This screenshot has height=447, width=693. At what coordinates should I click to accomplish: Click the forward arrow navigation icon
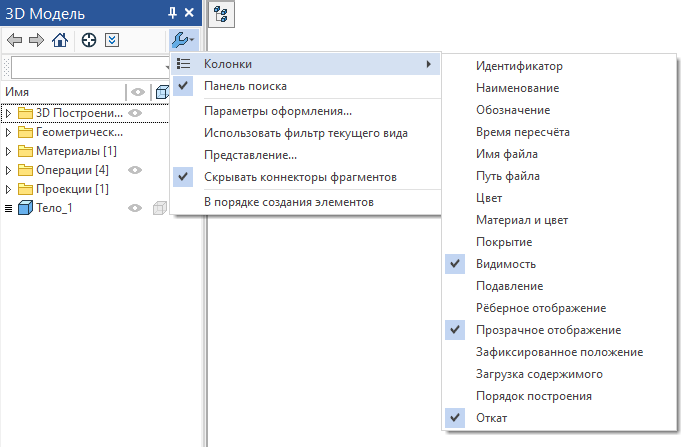pos(37,41)
